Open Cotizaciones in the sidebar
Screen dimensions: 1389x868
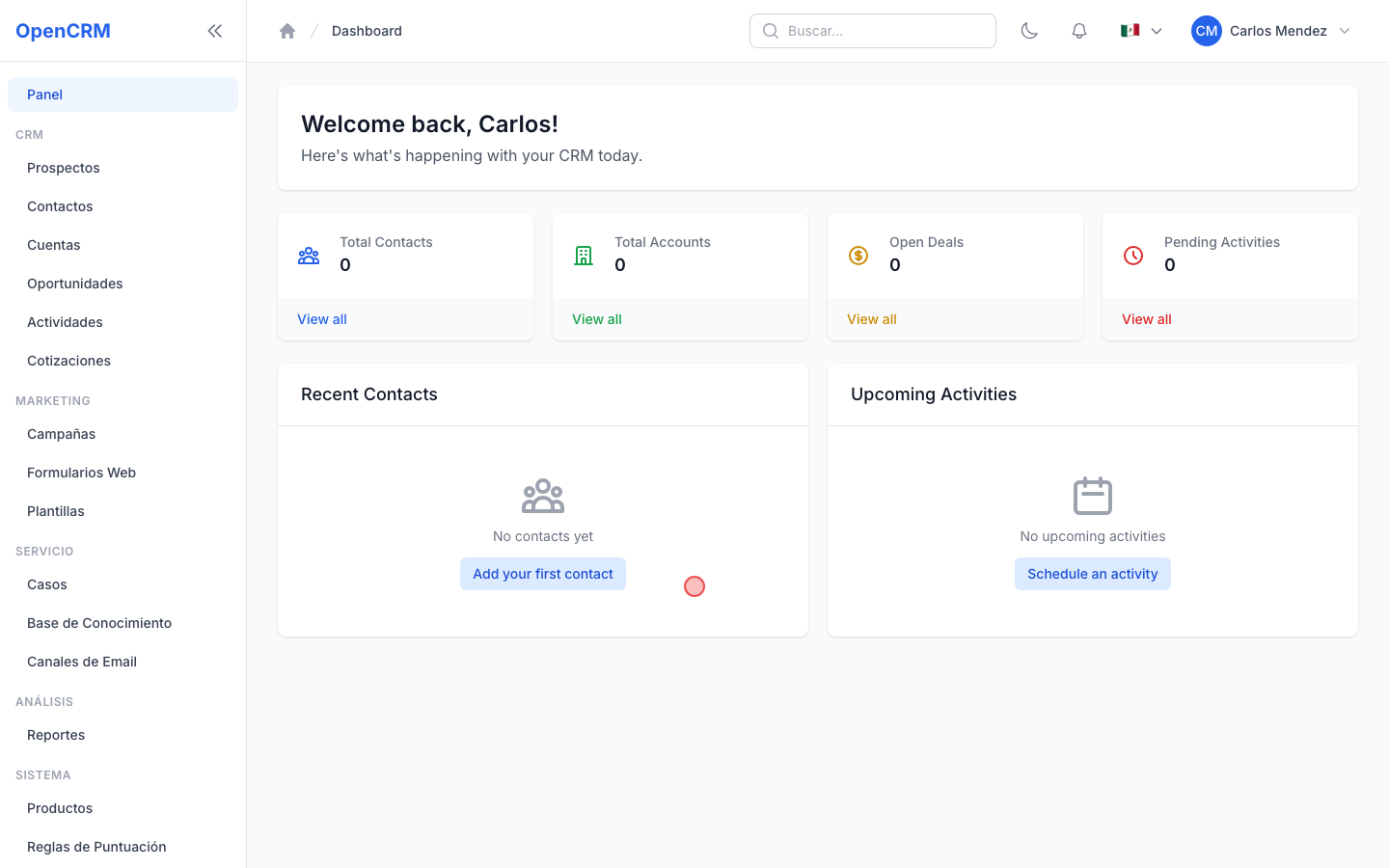(x=123, y=361)
